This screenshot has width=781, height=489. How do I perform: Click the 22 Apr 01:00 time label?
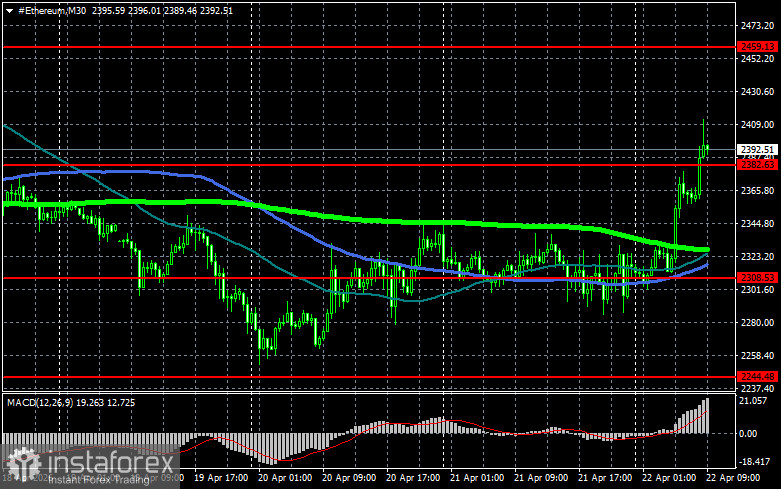tap(669, 478)
